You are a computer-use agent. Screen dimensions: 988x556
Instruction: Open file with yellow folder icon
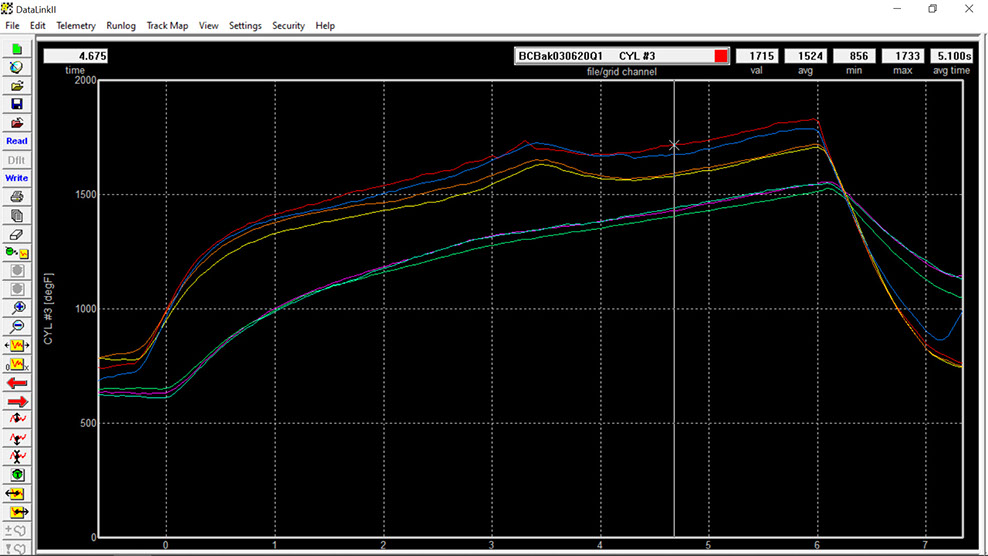[17, 85]
